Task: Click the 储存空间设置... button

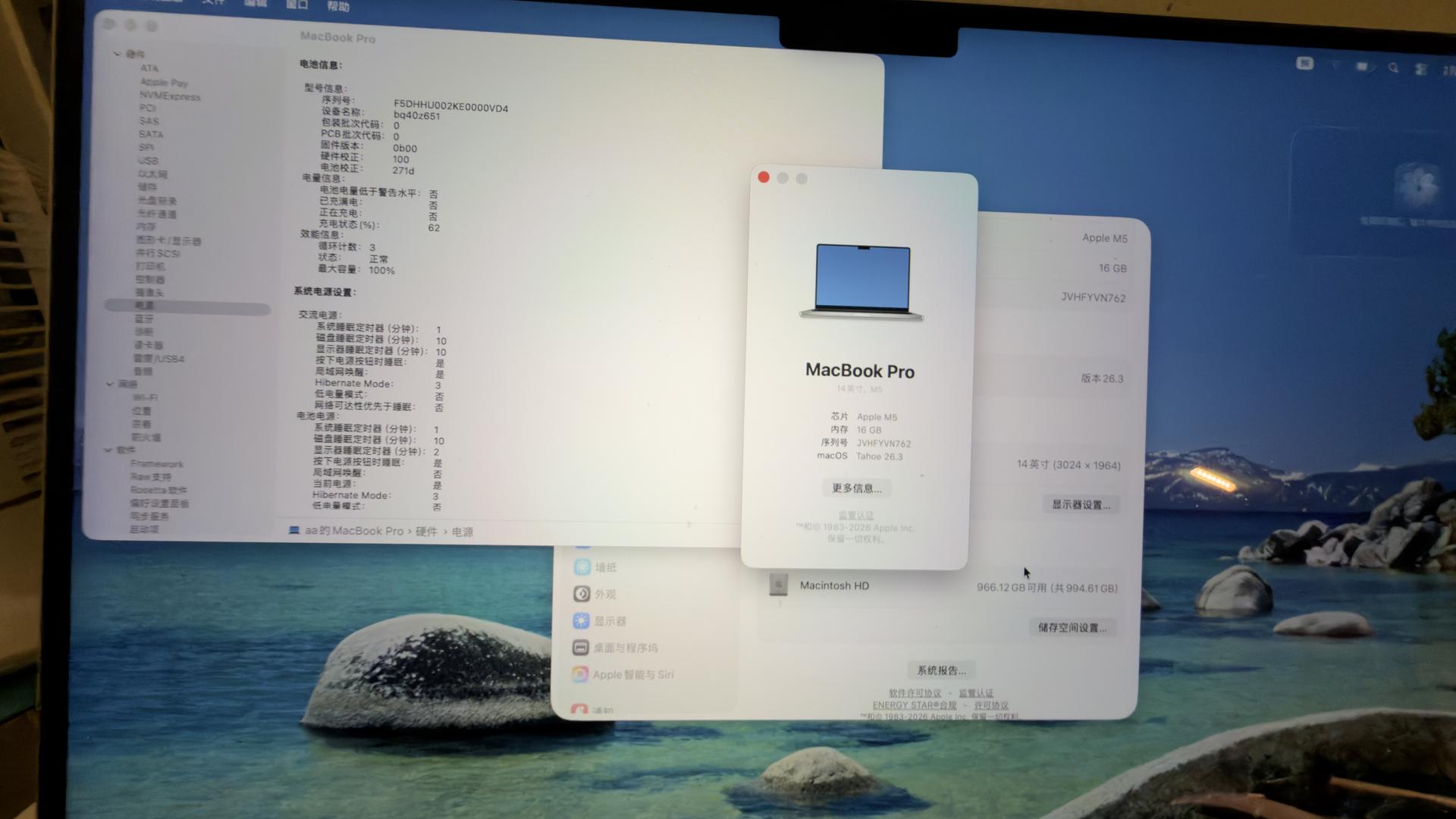Action: pos(1072,627)
